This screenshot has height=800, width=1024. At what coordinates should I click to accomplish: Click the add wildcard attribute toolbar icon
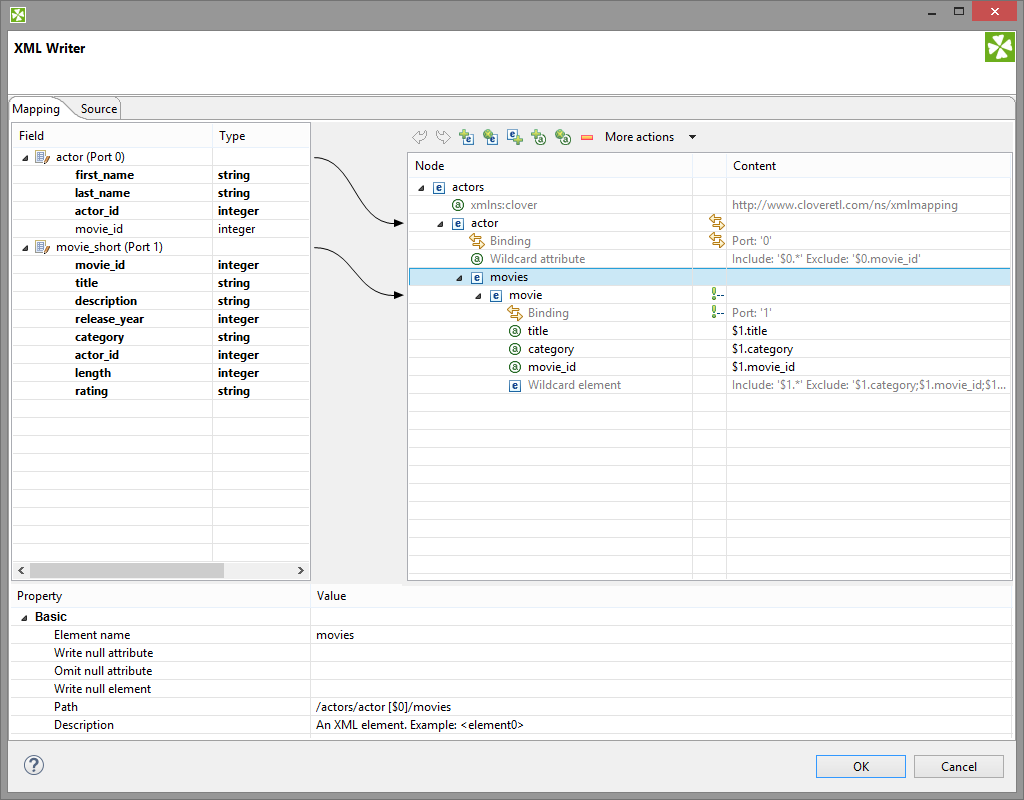(x=562, y=137)
